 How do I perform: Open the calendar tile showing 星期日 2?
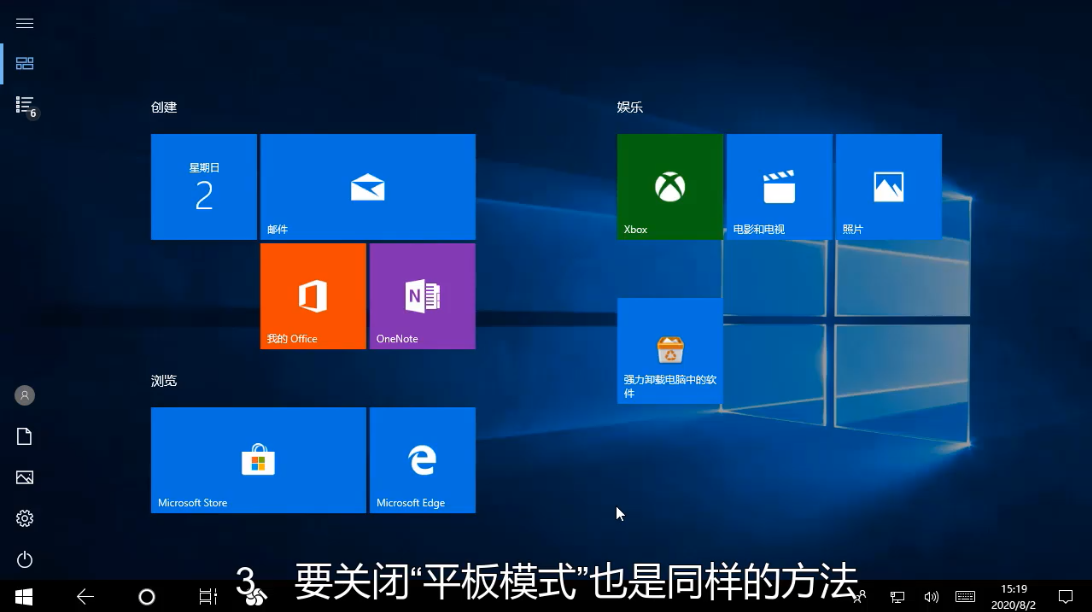pyautogui.click(x=204, y=187)
